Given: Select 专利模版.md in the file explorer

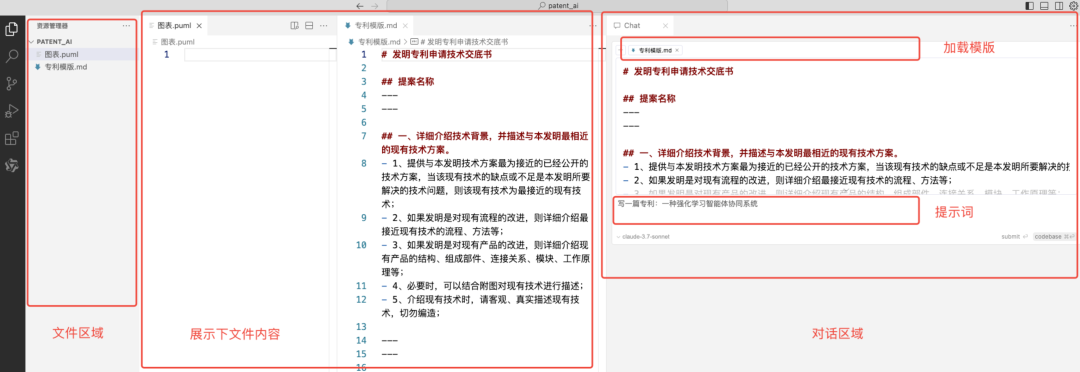Looking at the screenshot, I should (x=81, y=67).
